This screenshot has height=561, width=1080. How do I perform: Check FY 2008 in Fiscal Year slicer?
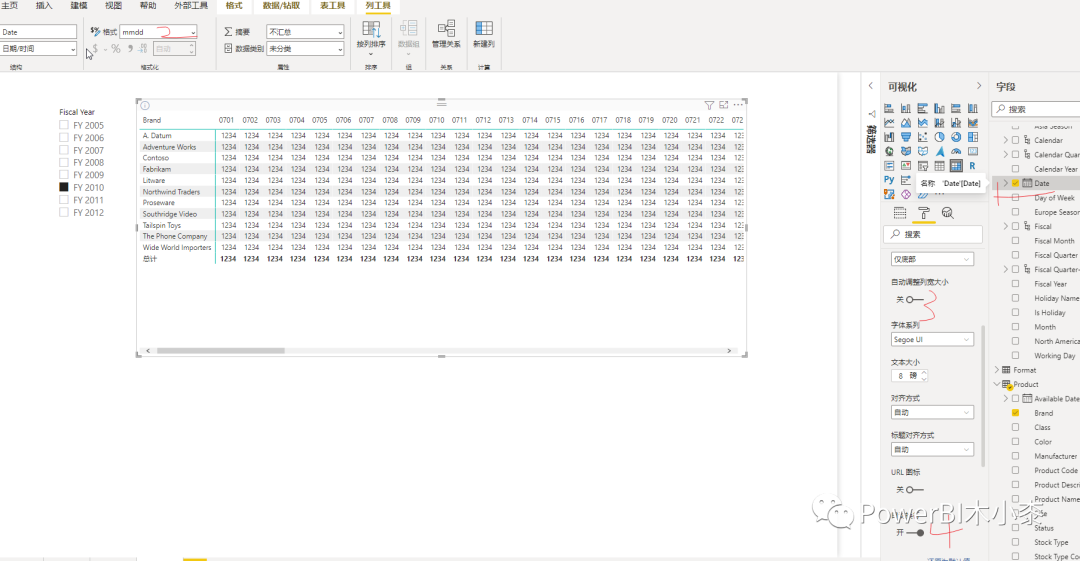point(64,163)
